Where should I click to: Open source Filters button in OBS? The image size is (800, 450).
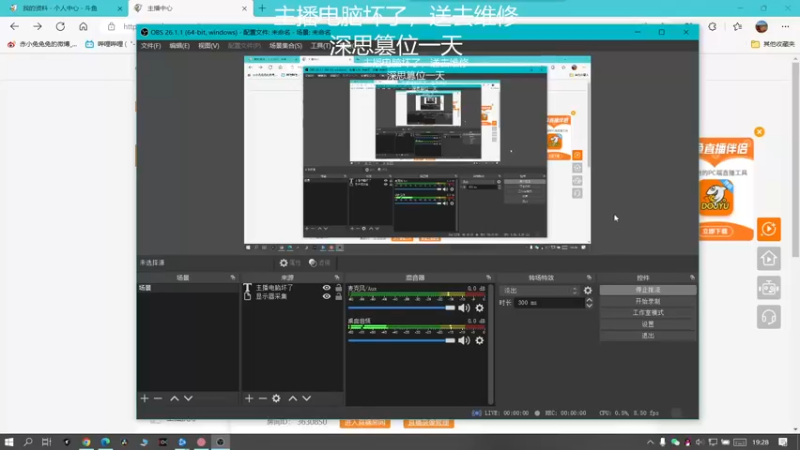click(x=320, y=263)
